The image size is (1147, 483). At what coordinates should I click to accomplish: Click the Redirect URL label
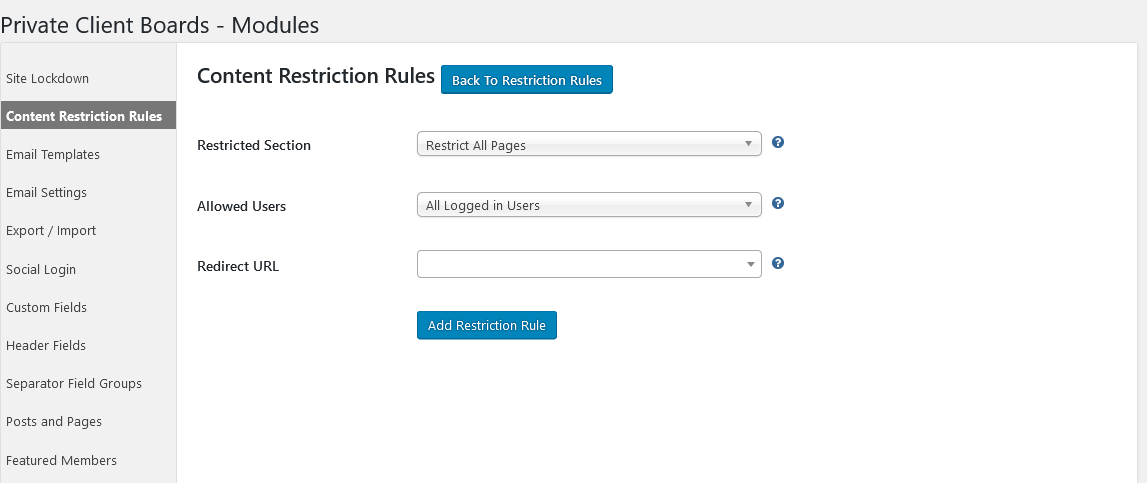point(238,266)
